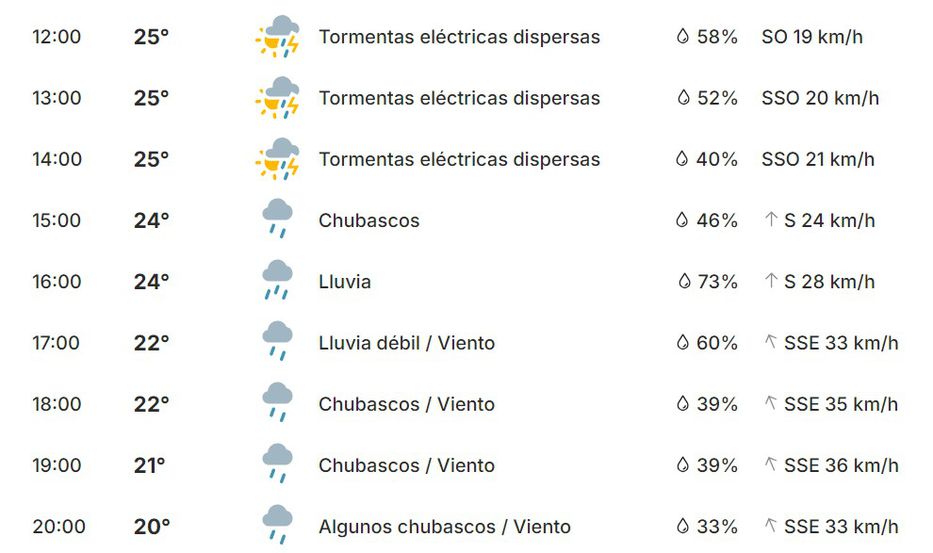Click the SO 19 km/h wind reading
Image resolution: width=933 pixels, height=553 pixels.
click(x=812, y=37)
